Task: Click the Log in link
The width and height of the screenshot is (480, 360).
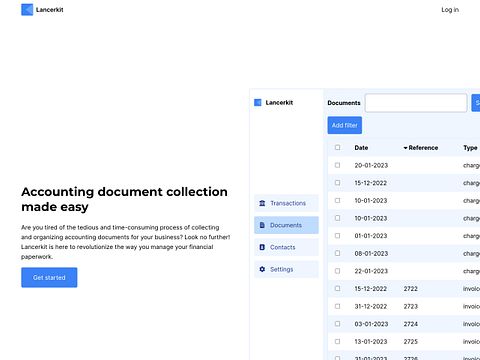Action: pos(450,10)
